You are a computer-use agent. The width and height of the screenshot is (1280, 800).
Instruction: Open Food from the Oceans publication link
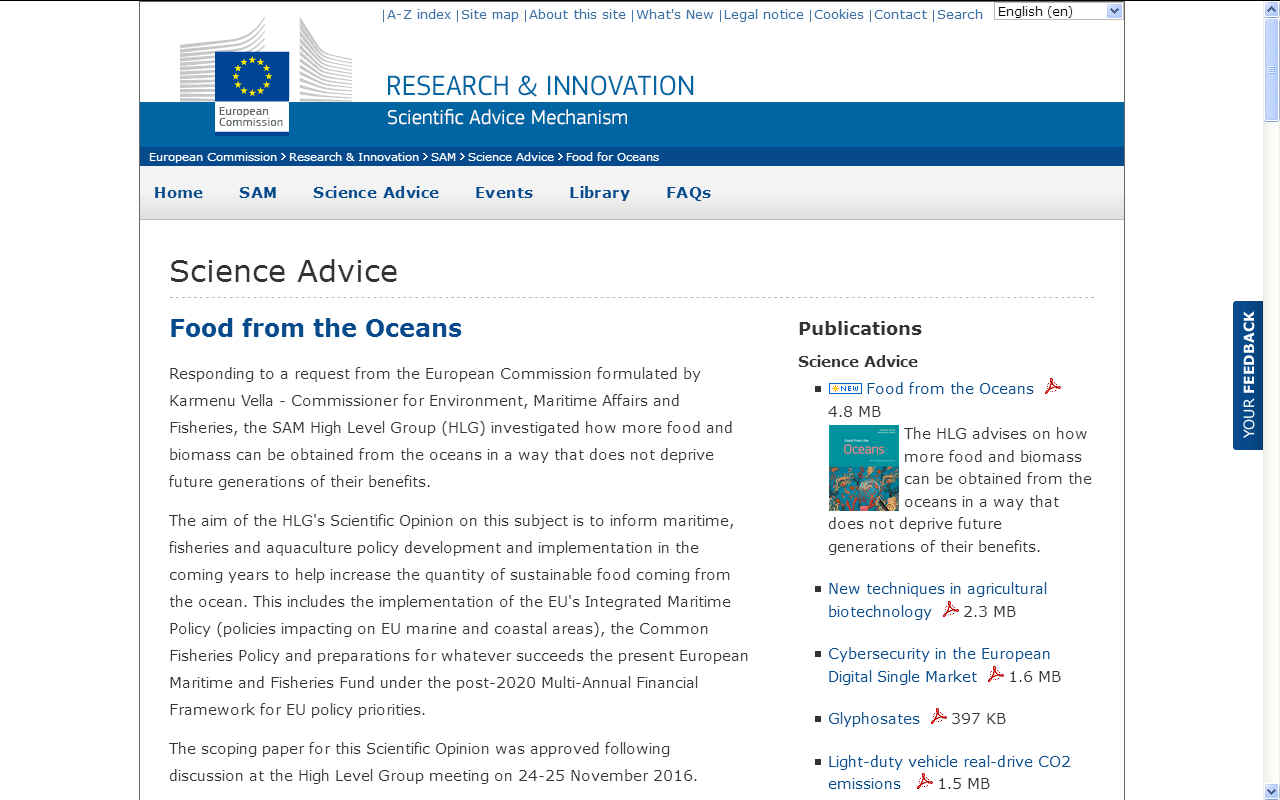pos(950,389)
